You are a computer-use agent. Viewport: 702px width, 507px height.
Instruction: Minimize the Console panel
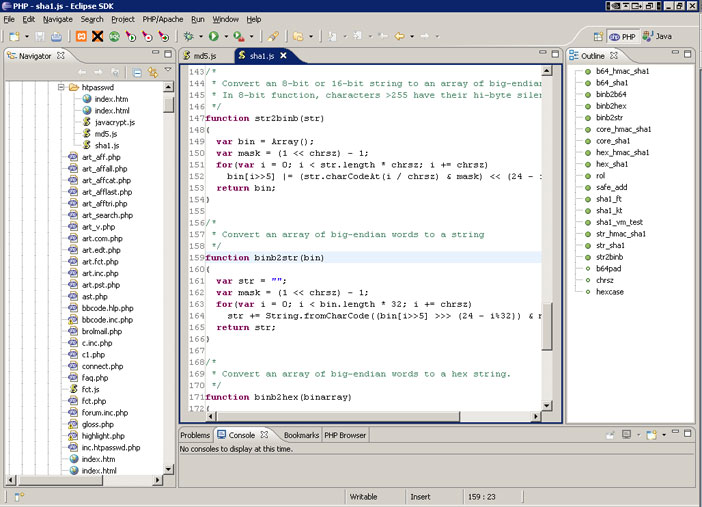coord(675,432)
